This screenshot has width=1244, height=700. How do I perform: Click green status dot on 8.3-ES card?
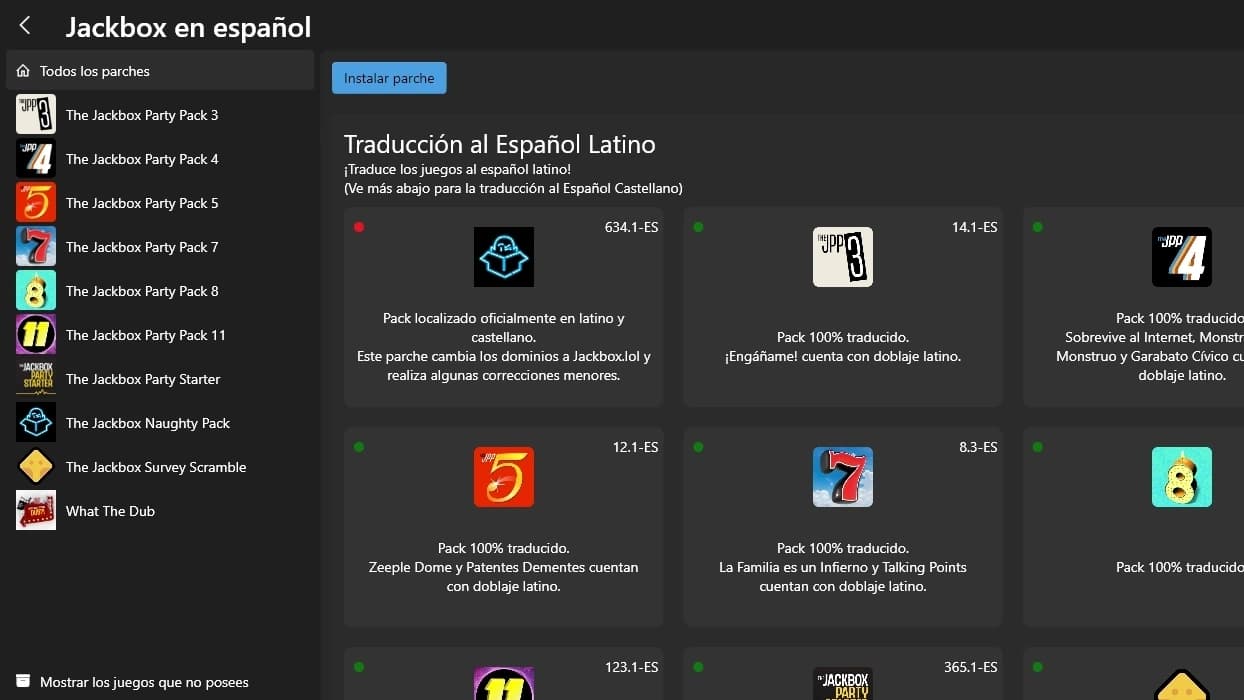(x=698, y=447)
